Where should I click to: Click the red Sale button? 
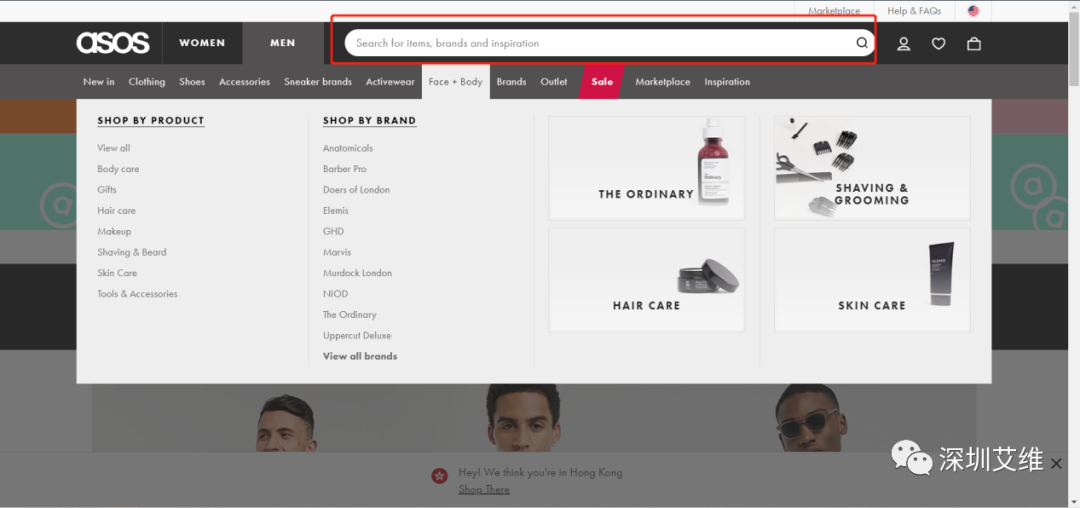tap(601, 81)
